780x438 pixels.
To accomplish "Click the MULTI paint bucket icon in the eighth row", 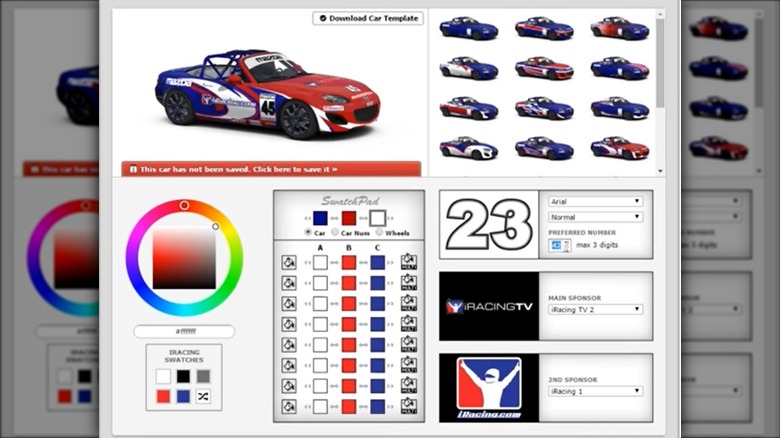I will pyautogui.click(x=409, y=406).
